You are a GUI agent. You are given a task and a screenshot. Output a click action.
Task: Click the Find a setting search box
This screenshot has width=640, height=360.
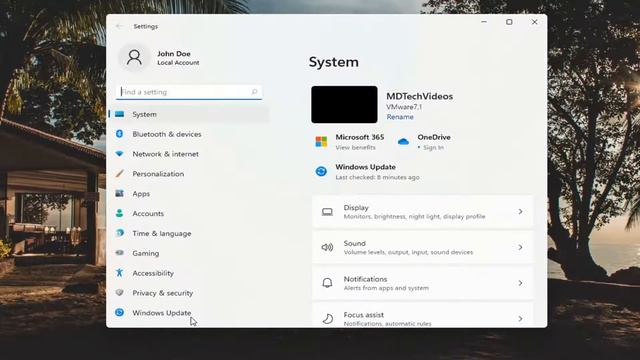point(189,92)
